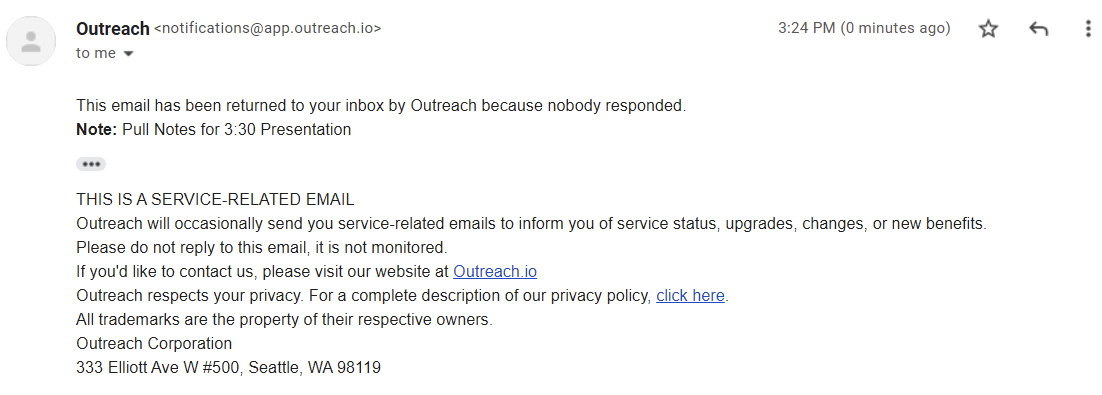Viewport: 1102px width, 395px height.
Task: Click the sender's profile avatar
Action: coord(31,41)
